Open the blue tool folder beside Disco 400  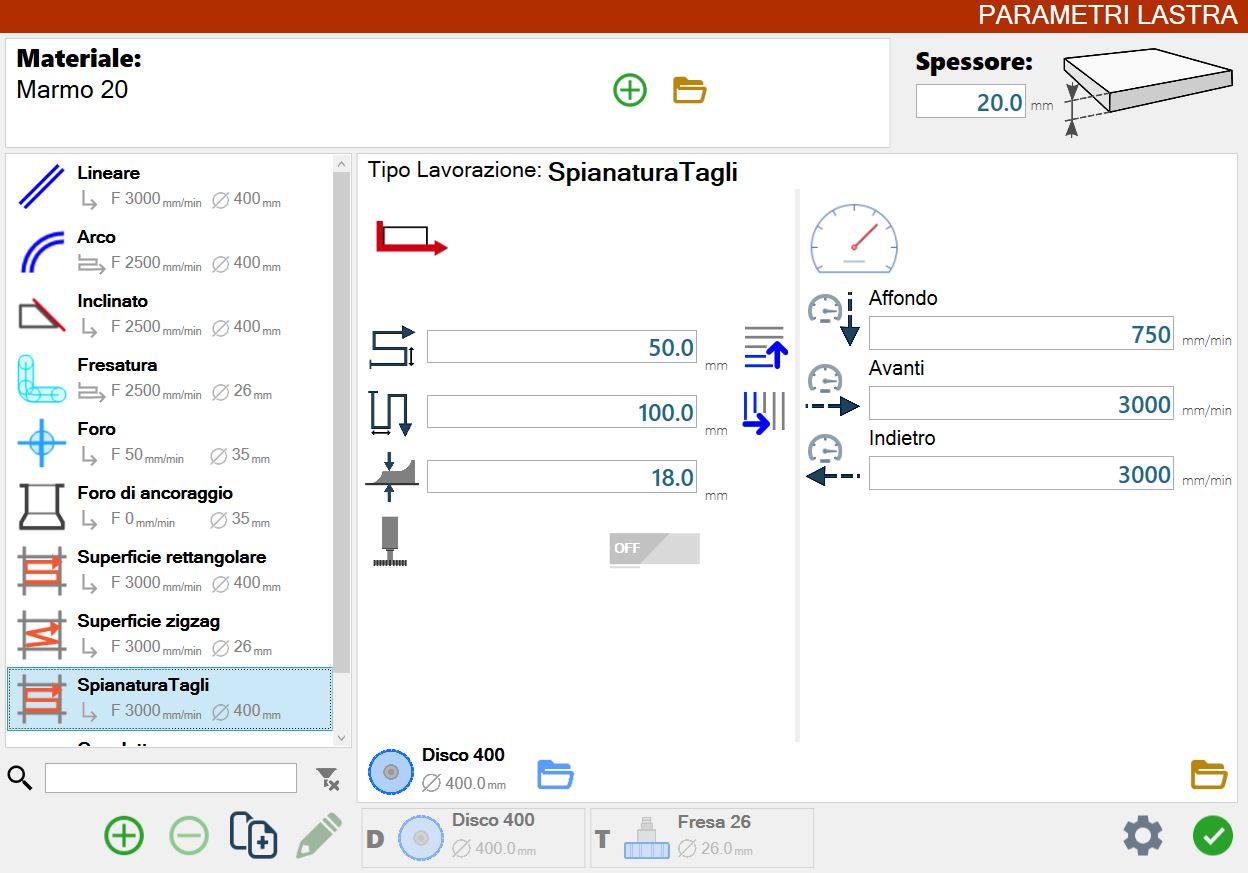(555, 774)
